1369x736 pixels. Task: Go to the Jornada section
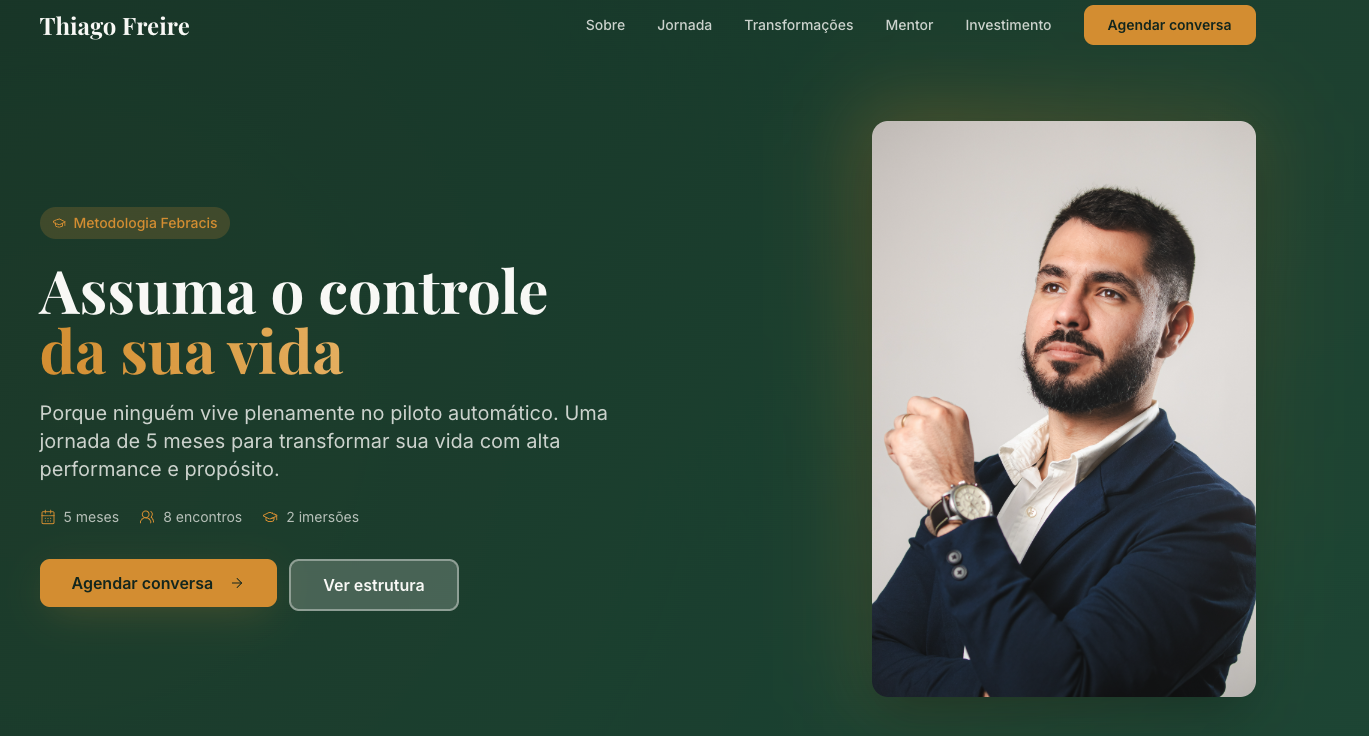pos(684,25)
